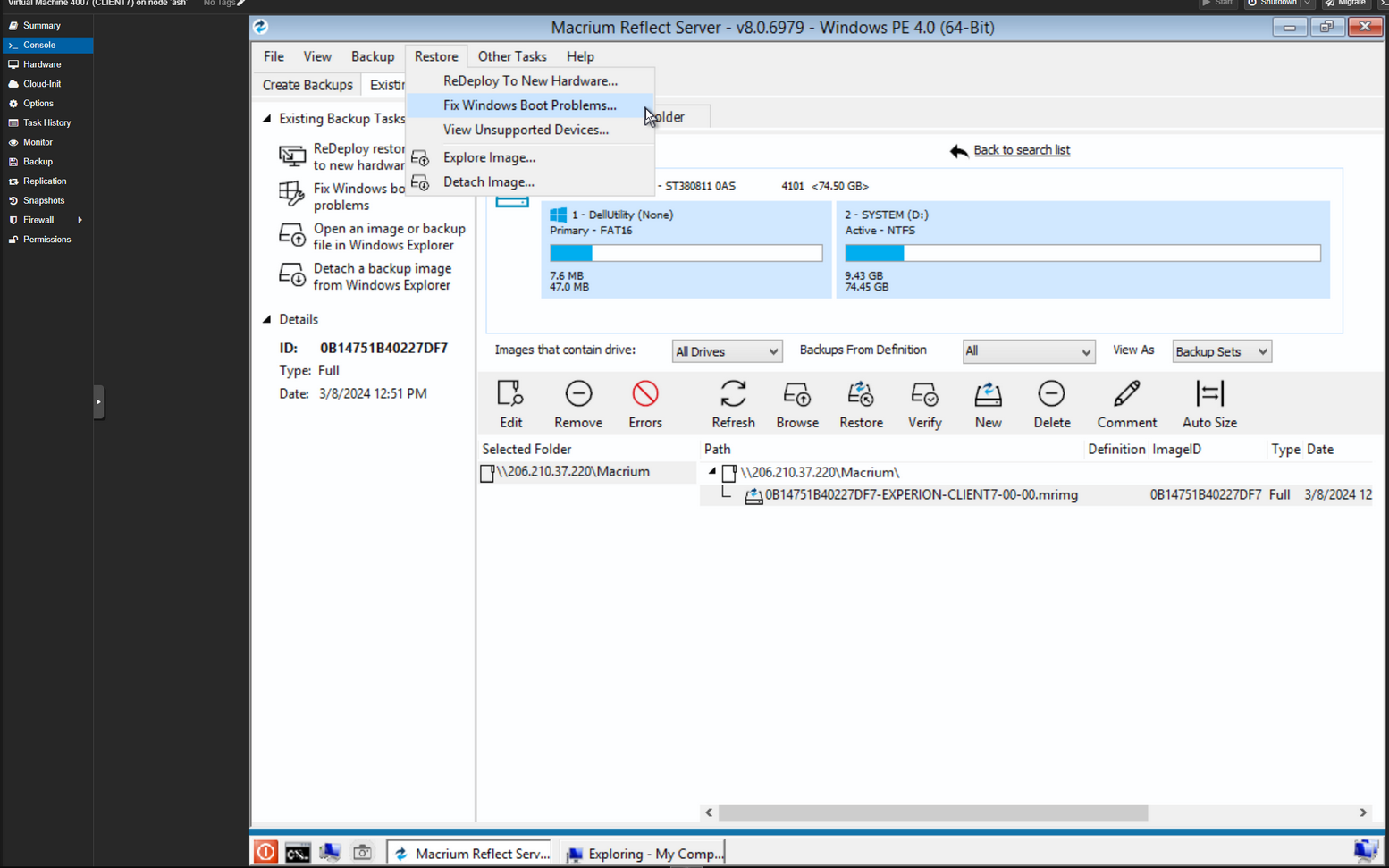Click Open an image in Windows Explorer icon
Screen dimensions: 1389x868
[x=292, y=235]
